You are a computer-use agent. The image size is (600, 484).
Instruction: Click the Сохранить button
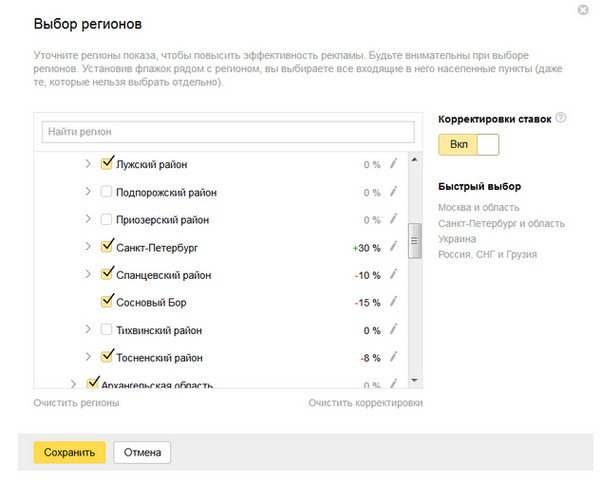69,452
